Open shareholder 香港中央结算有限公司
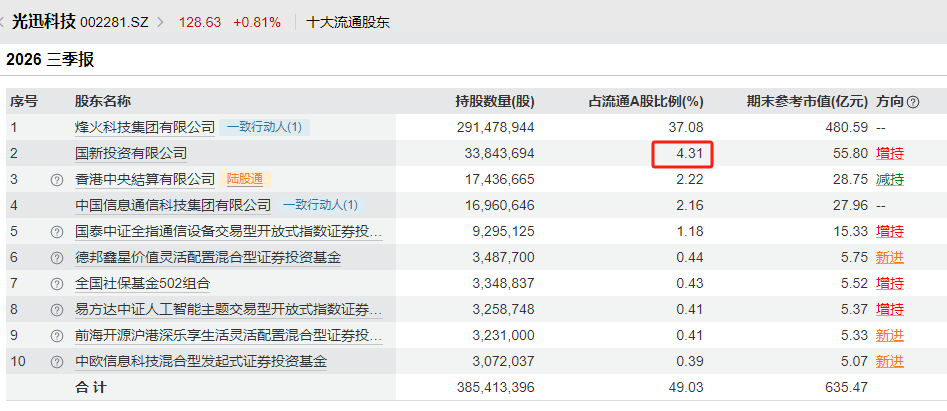This screenshot has height=411, width=947. coord(145,179)
